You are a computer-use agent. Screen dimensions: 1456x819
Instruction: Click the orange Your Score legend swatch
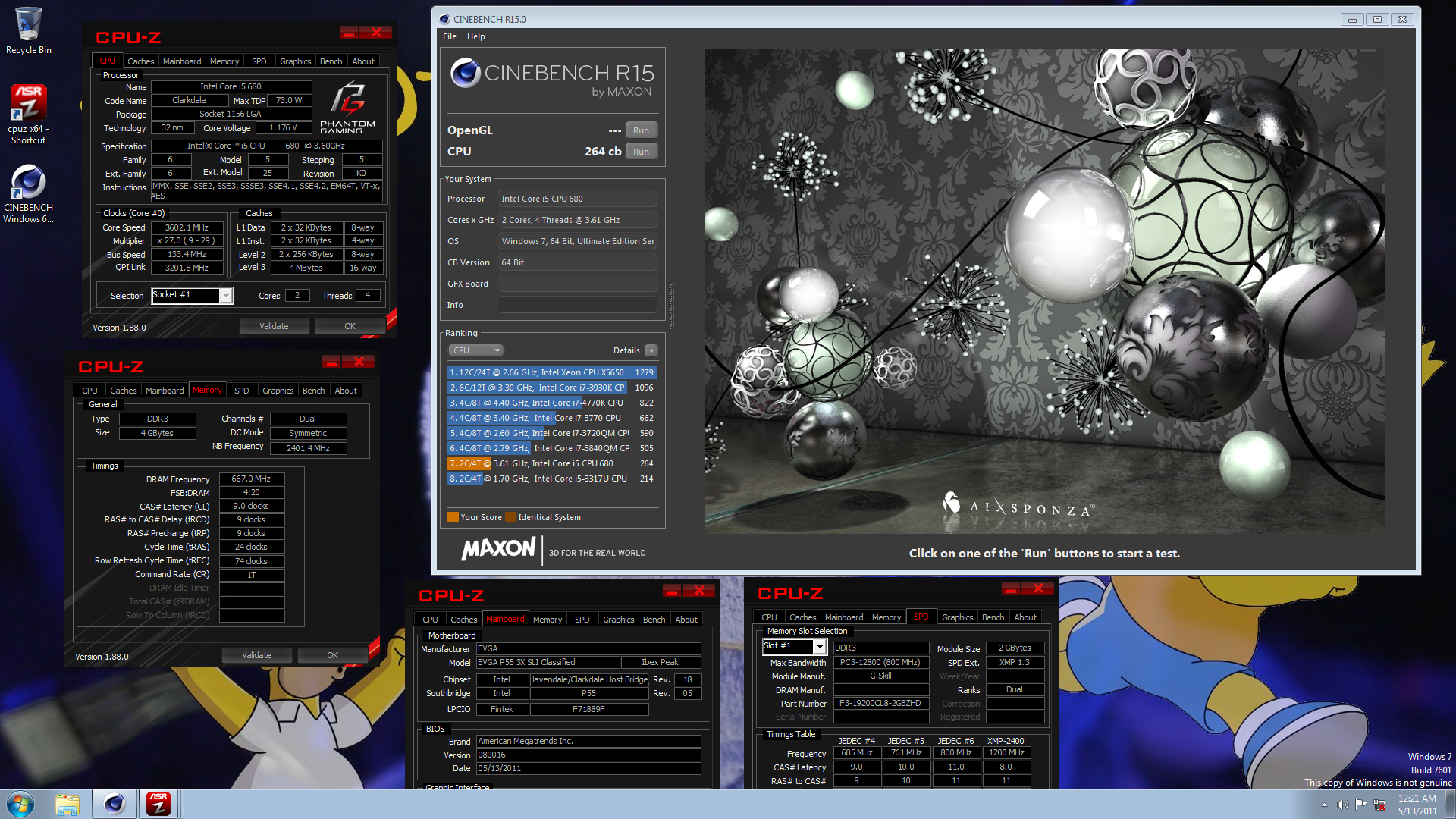(x=453, y=517)
